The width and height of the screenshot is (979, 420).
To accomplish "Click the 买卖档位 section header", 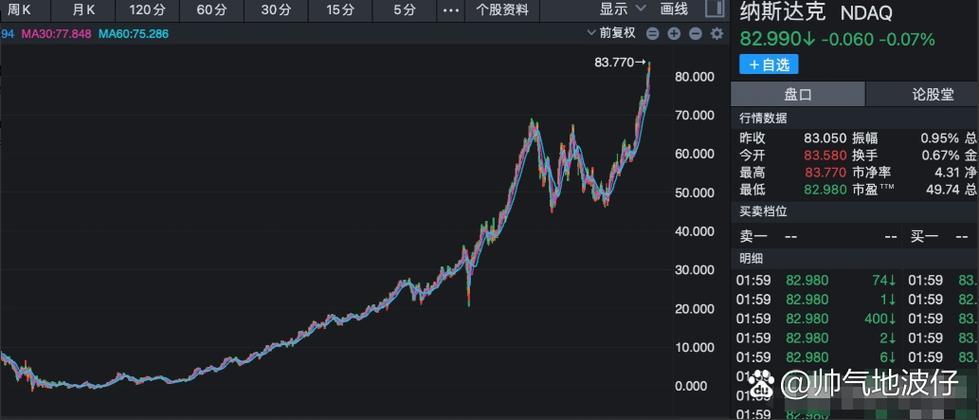I will pyautogui.click(x=763, y=212).
